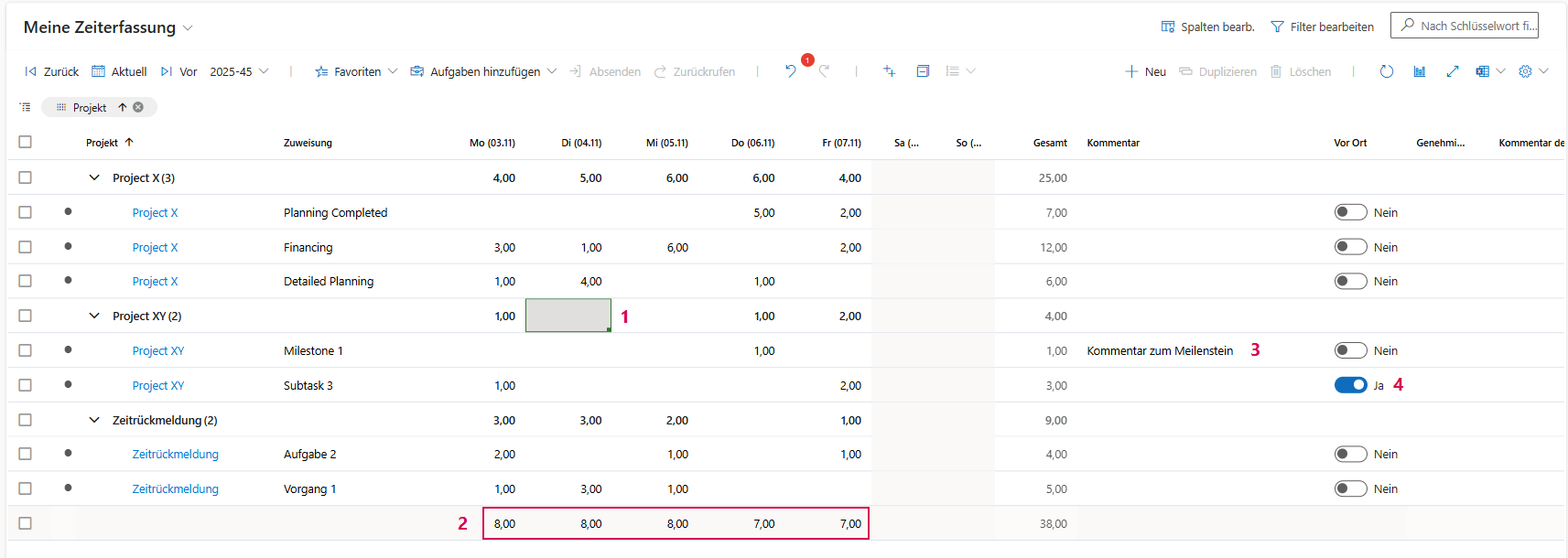Turn off Vor Ort for Subtask 3
This screenshot has width=1568, height=558.
pos(1350,385)
